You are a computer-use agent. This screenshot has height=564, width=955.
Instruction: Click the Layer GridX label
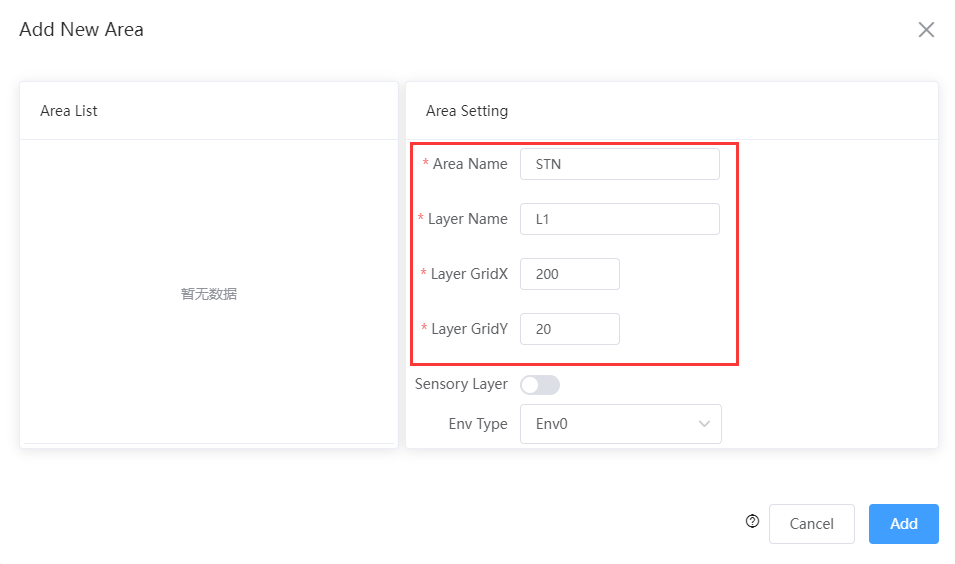point(469,274)
